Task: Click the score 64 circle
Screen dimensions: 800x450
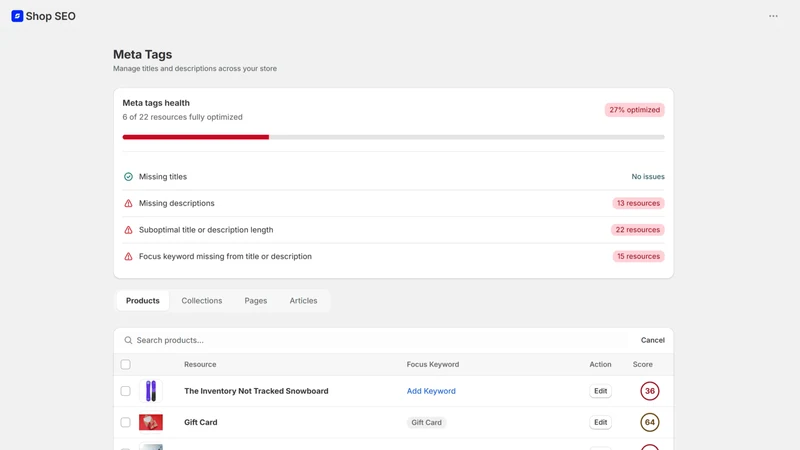Action: 649,422
